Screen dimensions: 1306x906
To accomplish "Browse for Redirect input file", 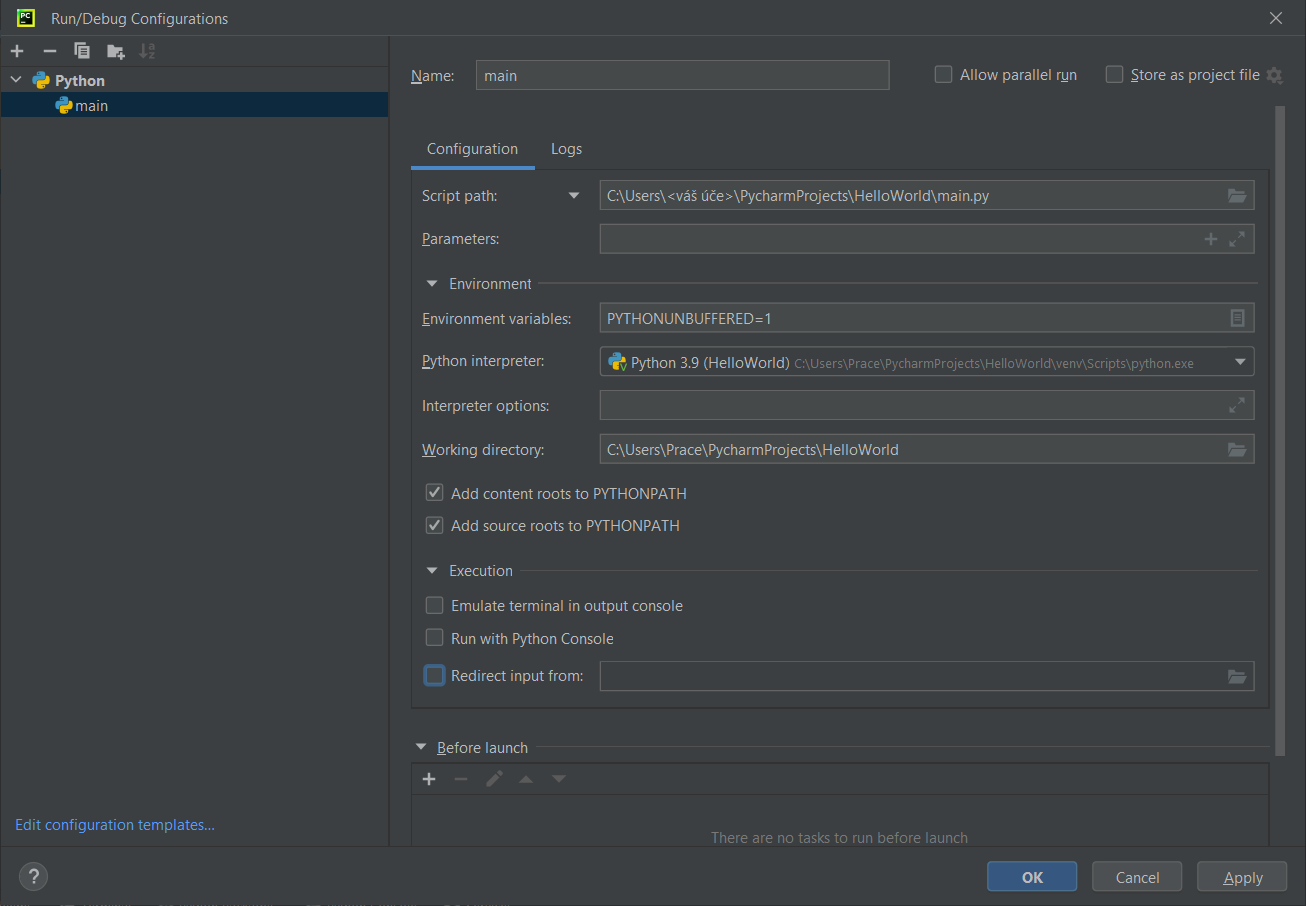I will point(1237,677).
